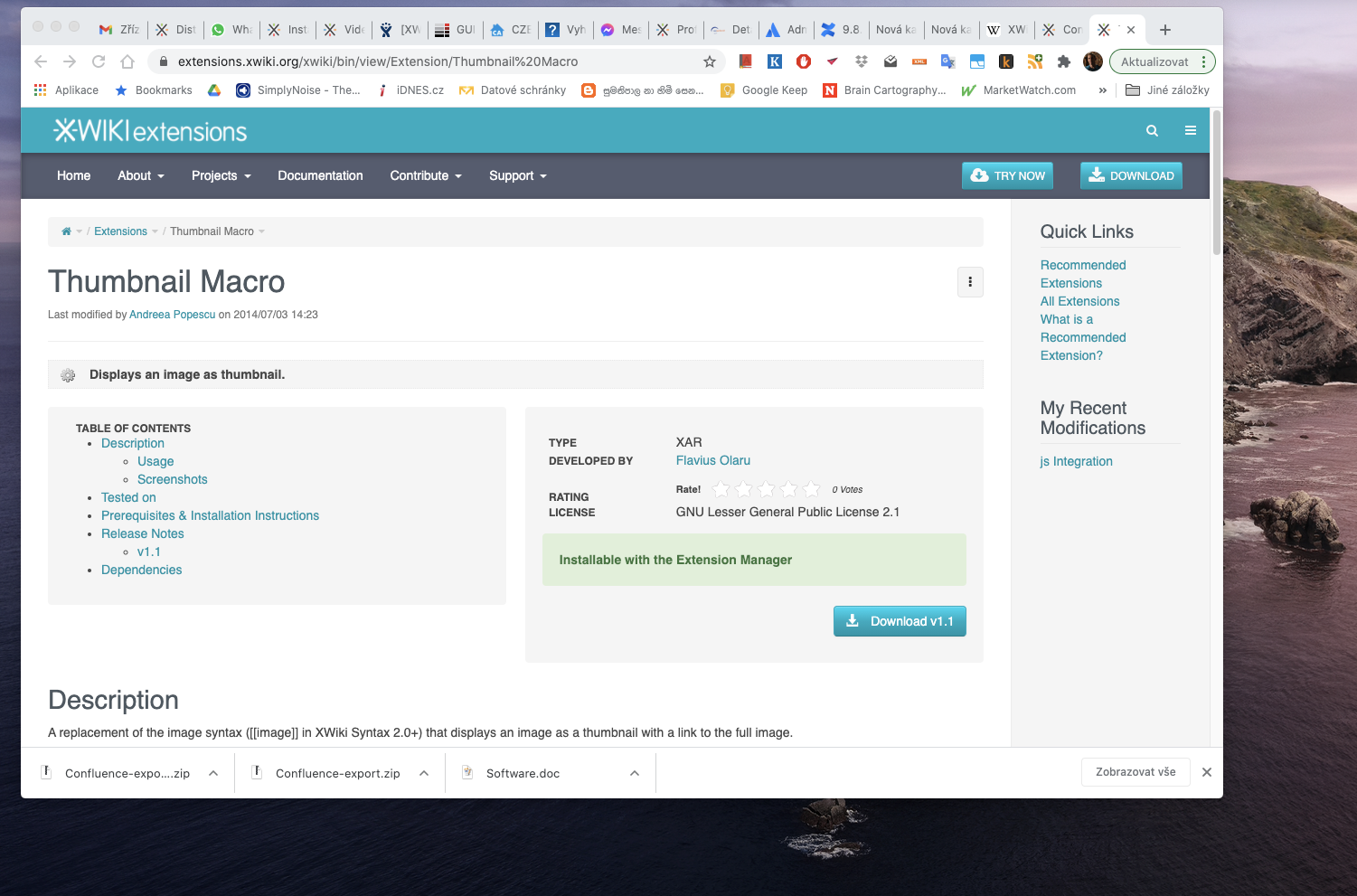Open the Software.doc downloaded file
Image resolution: width=1357 pixels, height=896 pixels.
tap(523, 773)
